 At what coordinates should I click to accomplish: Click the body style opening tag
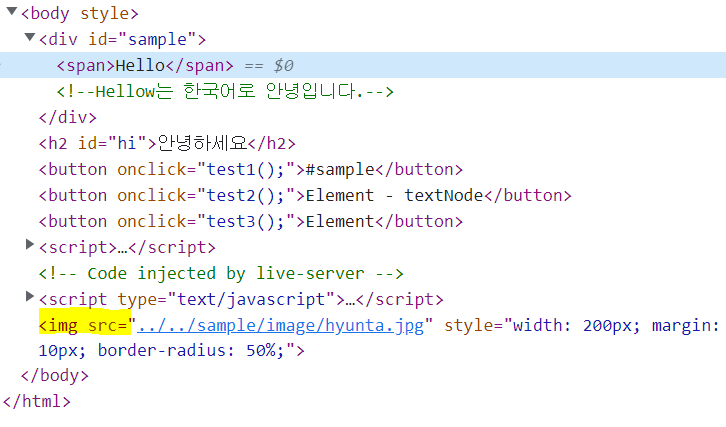pyautogui.click(x=80, y=13)
